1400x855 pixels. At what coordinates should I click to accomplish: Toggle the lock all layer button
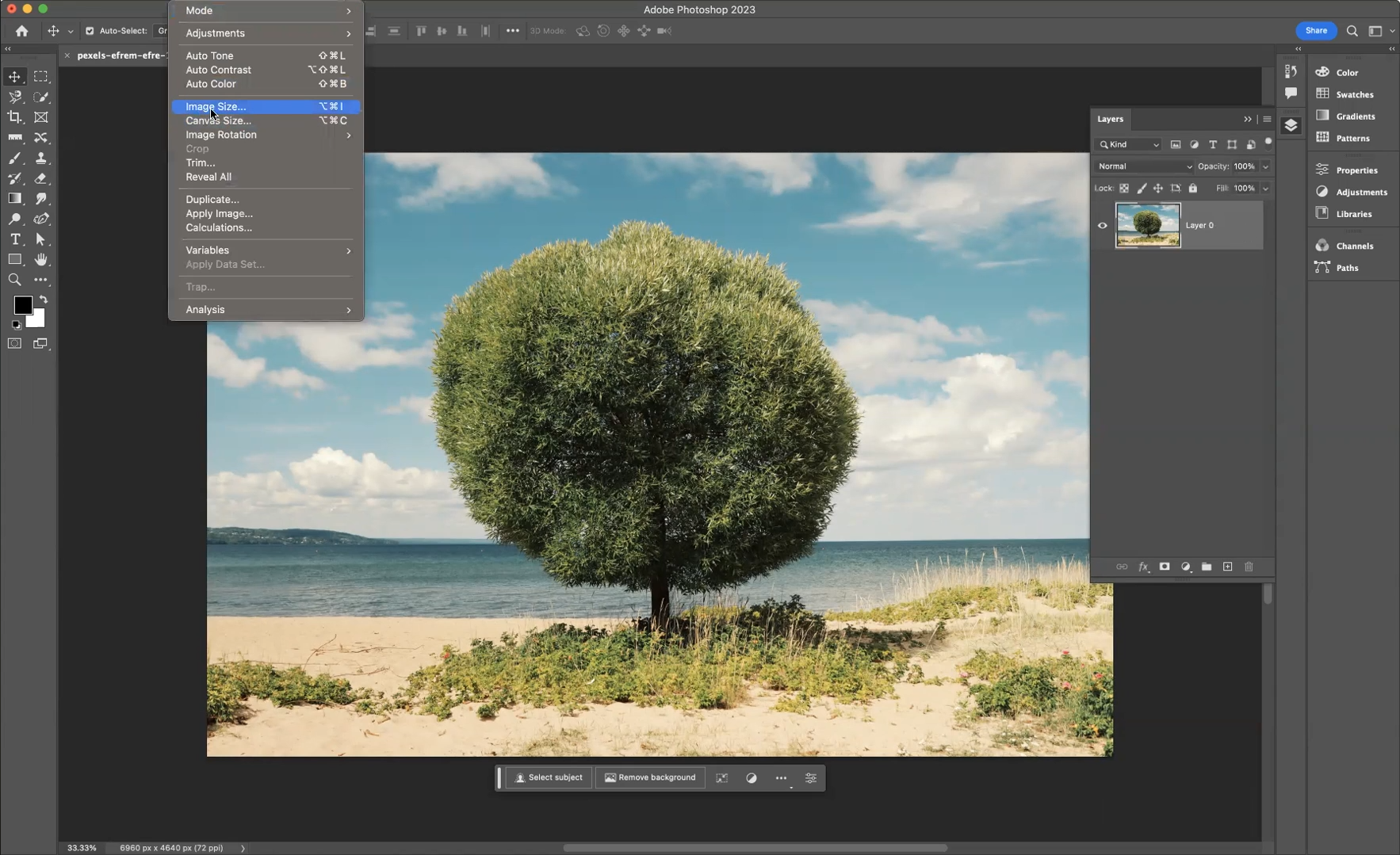click(1192, 189)
